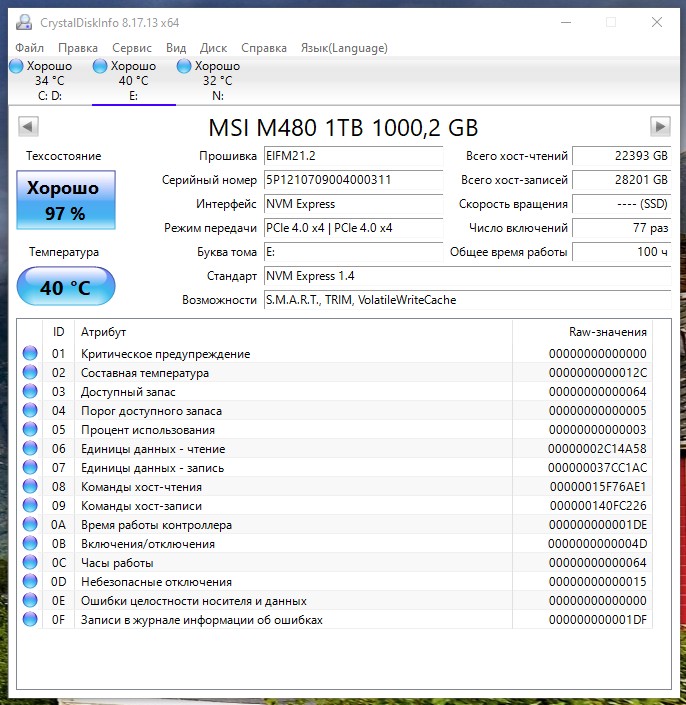Open the Диск menu

click(214, 48)
